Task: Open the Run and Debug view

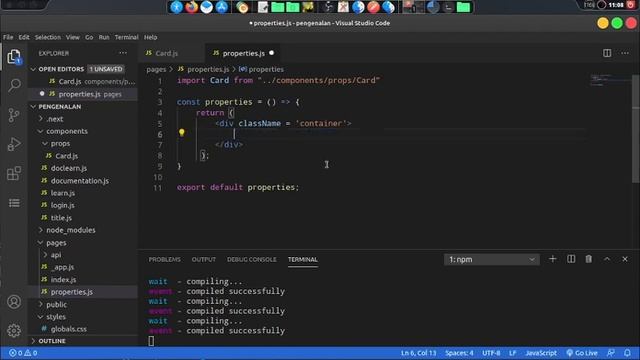Action: tap(14, 144)
